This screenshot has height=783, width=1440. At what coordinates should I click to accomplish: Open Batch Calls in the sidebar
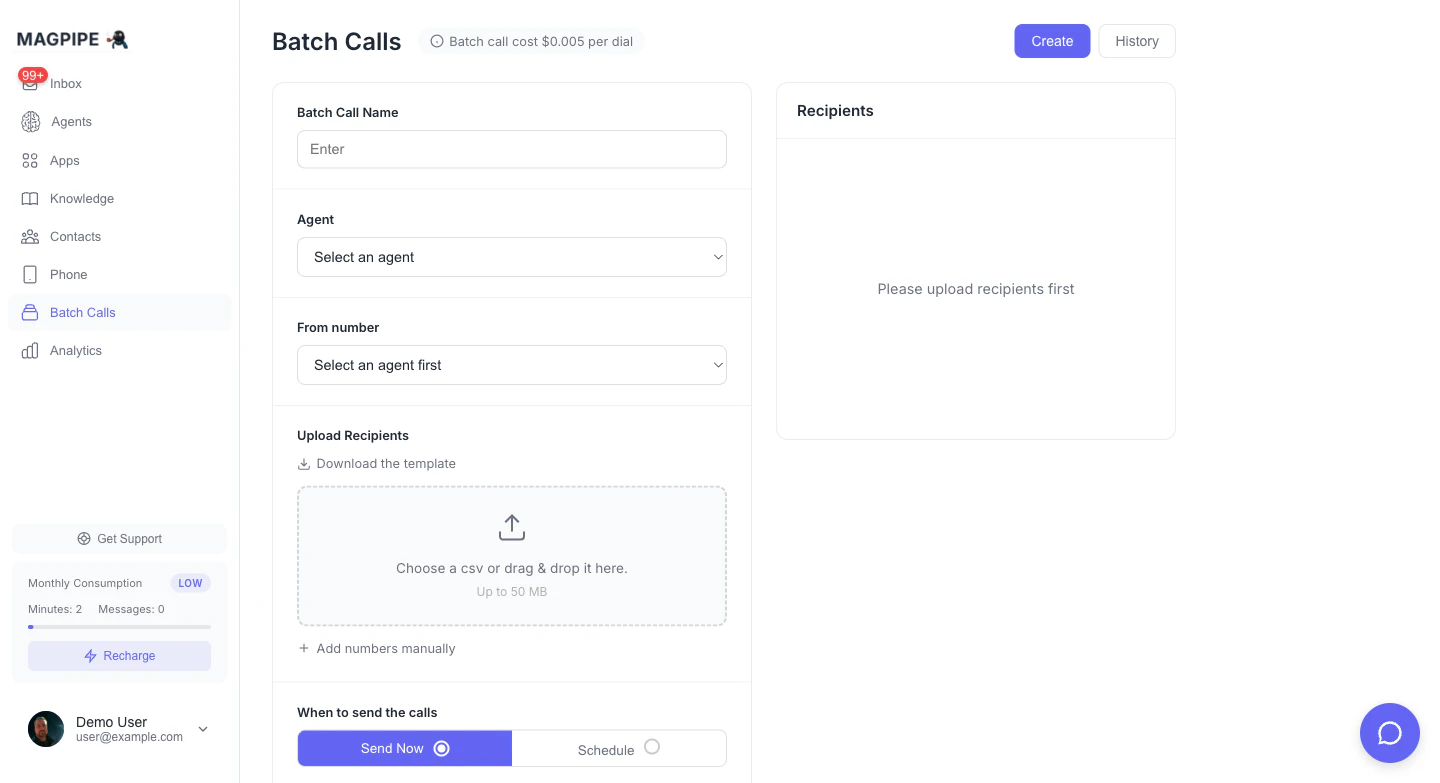point(82,312)
